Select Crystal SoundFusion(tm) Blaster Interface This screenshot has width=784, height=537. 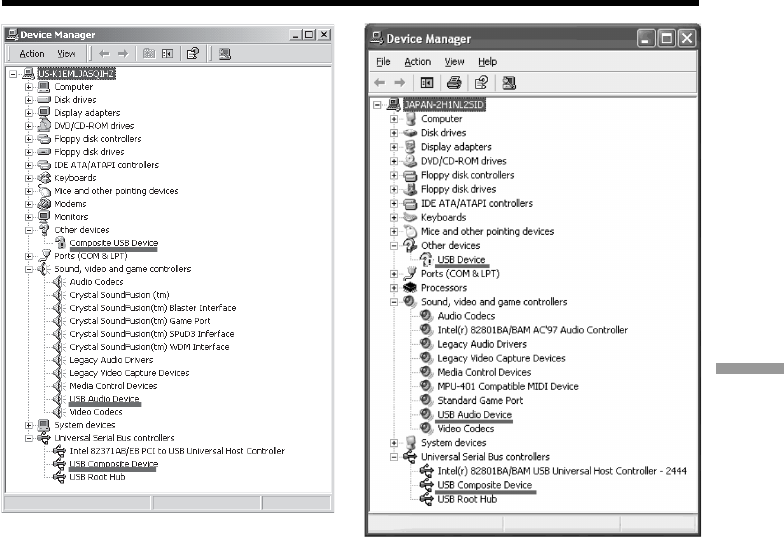click(x=152, y=308)
